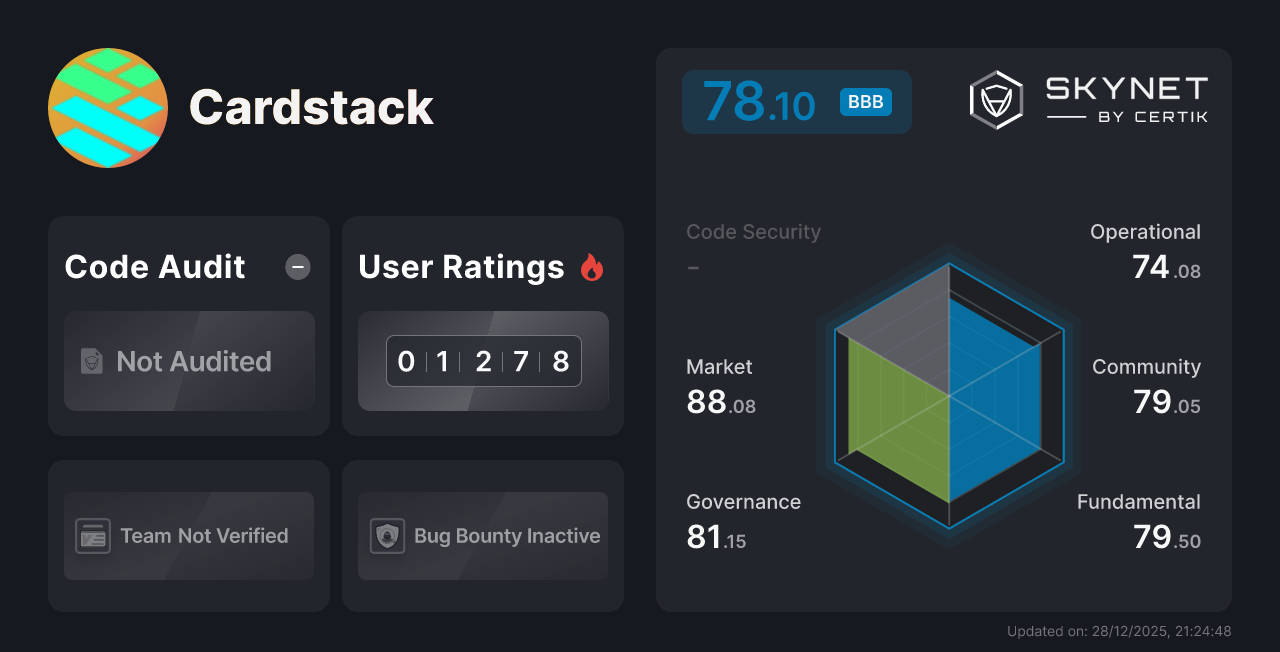Open the Bug Bounty Inactive status
This screenshot has height=652, width=1280.
pos(483,536)
